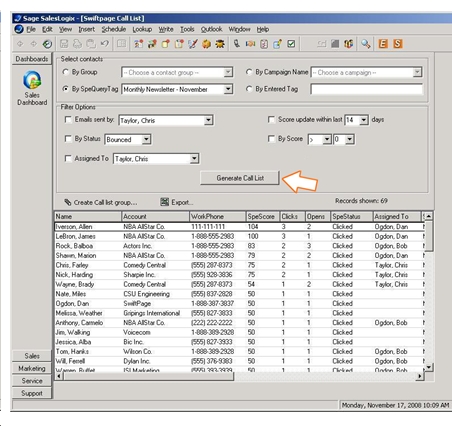Enable the Assigned To checkbox
The height and width of the screenshot is (426, 452).
[68, 159]
